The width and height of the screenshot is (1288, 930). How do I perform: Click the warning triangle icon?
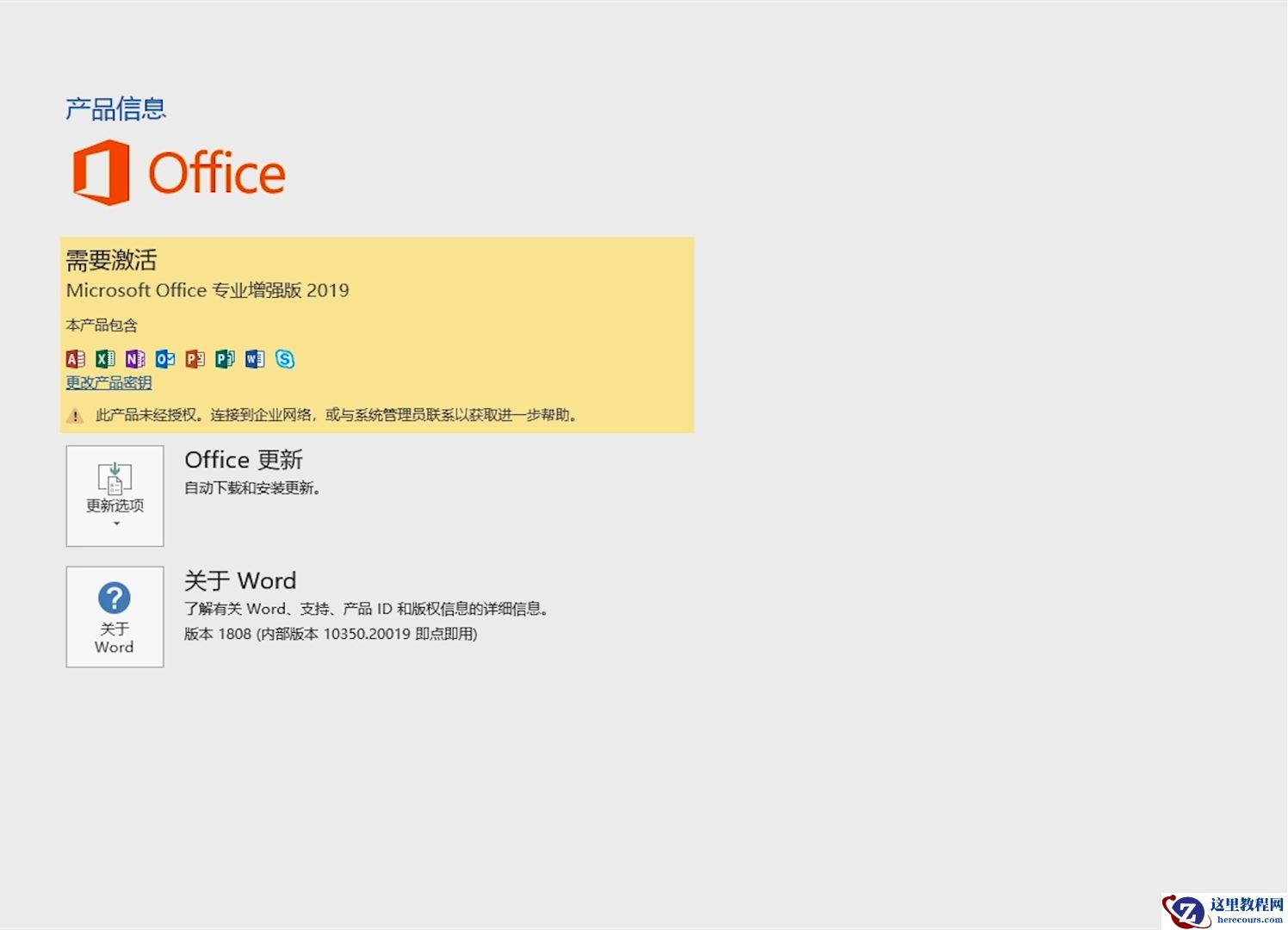pos(74,415)
